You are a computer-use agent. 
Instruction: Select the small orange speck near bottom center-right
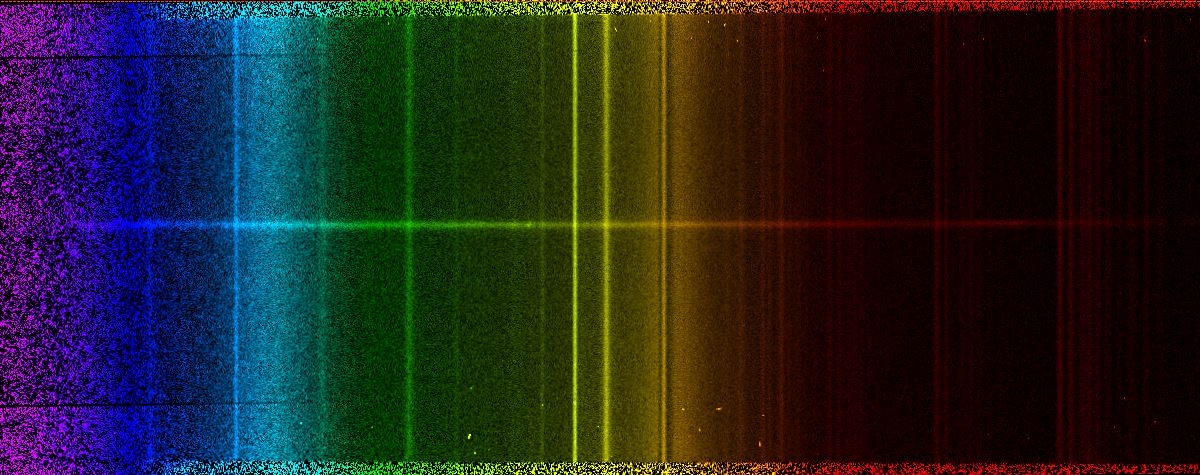click(717, 408)
